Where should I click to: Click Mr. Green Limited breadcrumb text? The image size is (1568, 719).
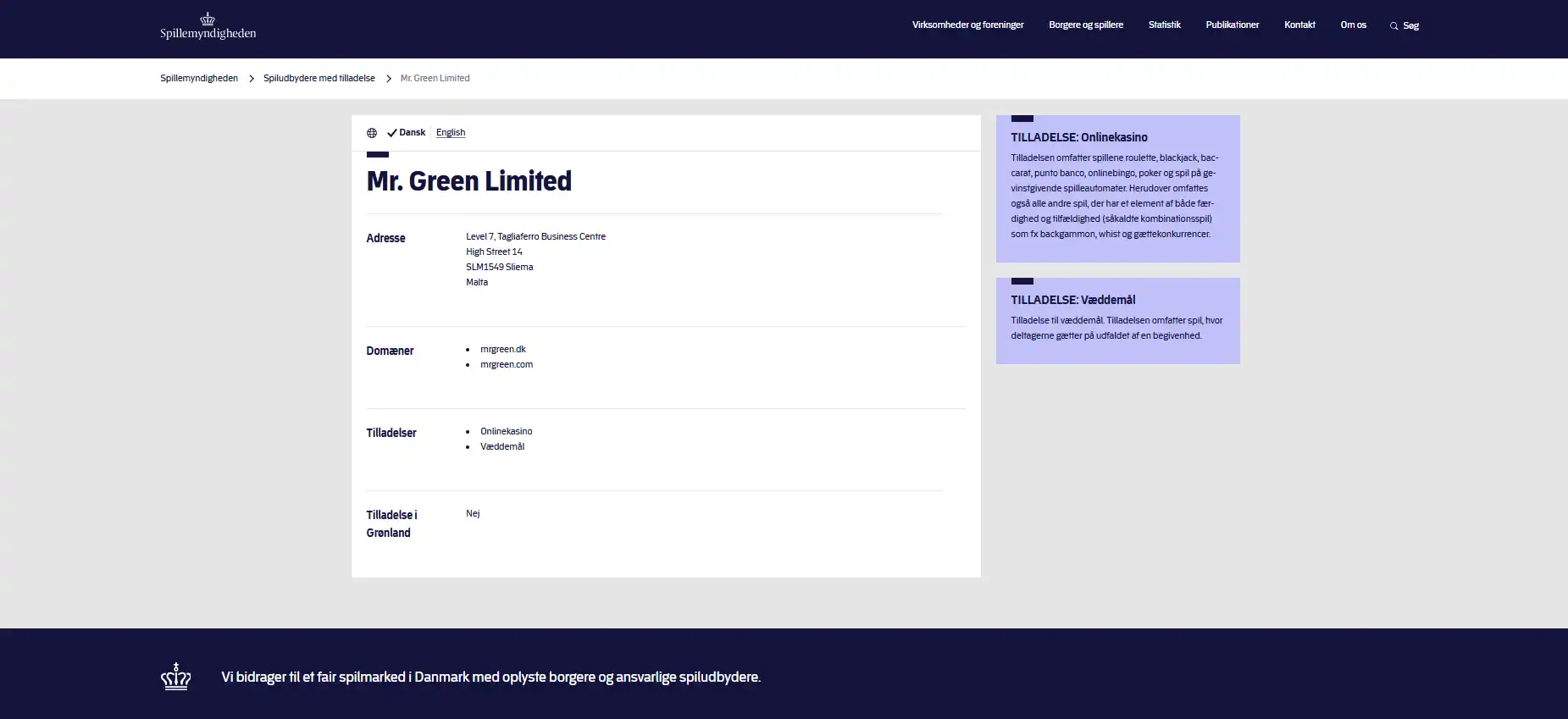click(x=435, y=78)
